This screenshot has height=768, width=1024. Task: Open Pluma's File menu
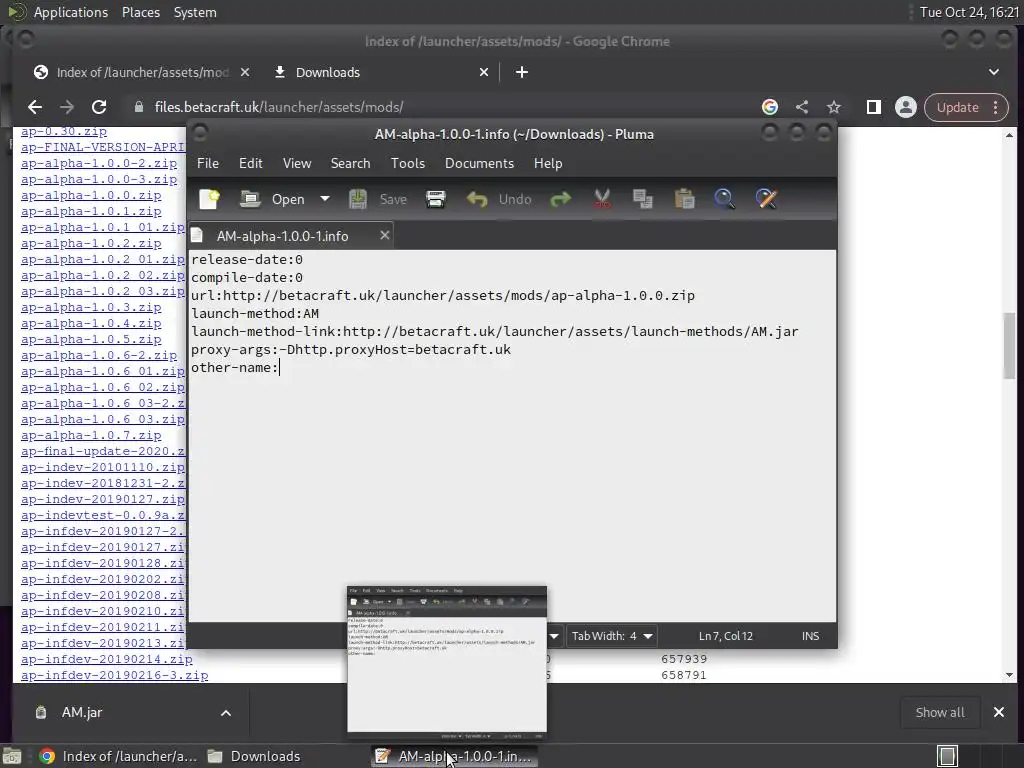coord(208,163)
